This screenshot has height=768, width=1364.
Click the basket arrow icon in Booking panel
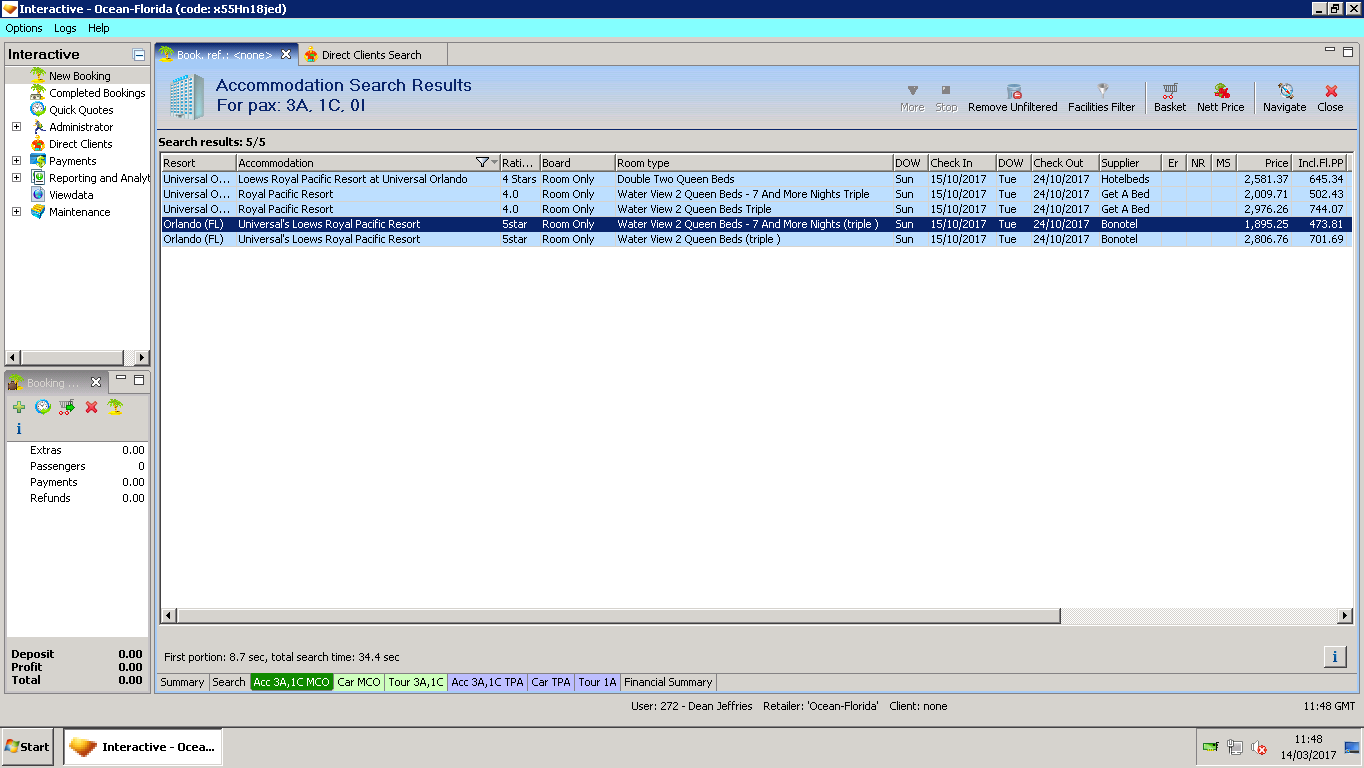click(x=67, y=407)
